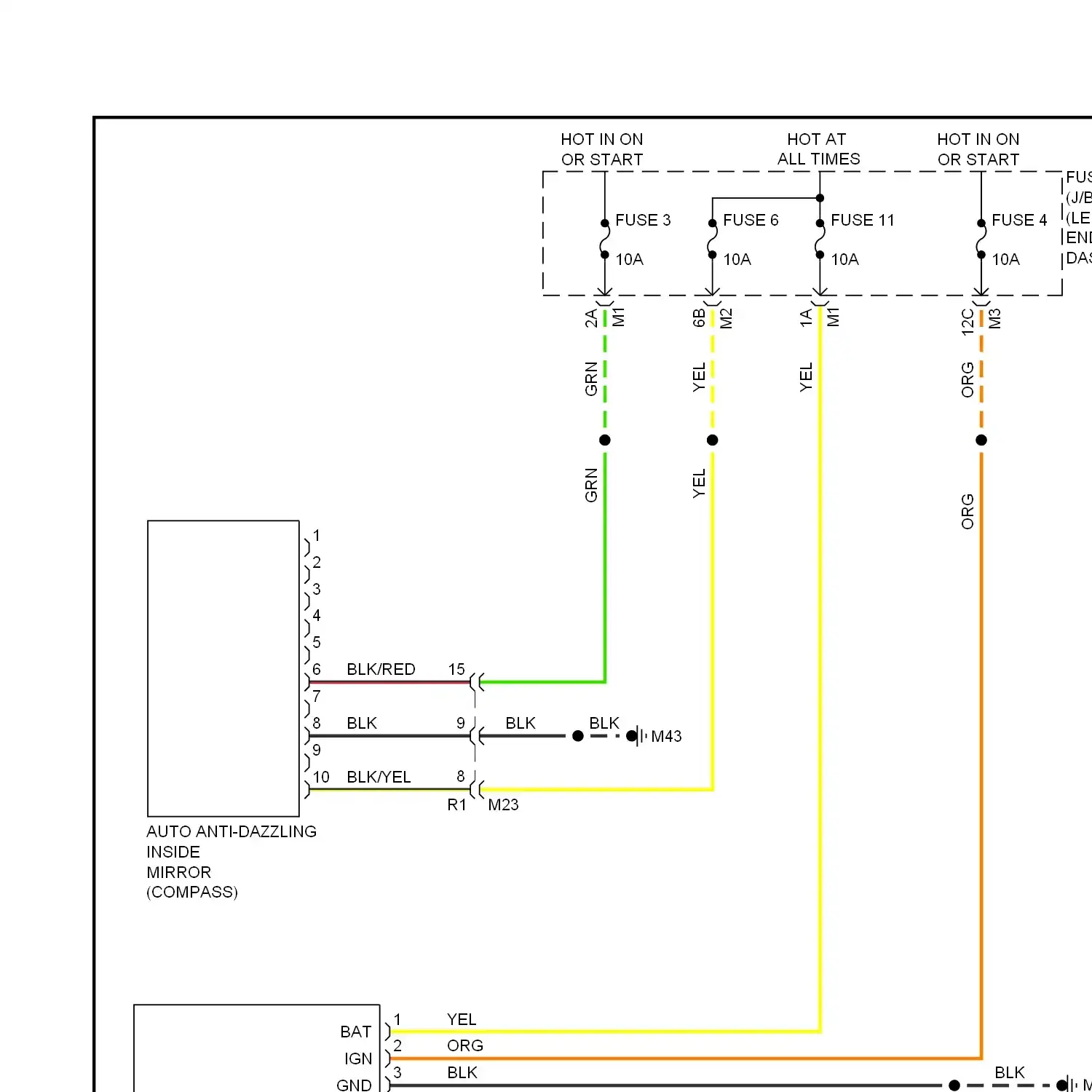1092x1092 pixels.
Task: Click the 12C connector pin label
Action: coord(968,321)
